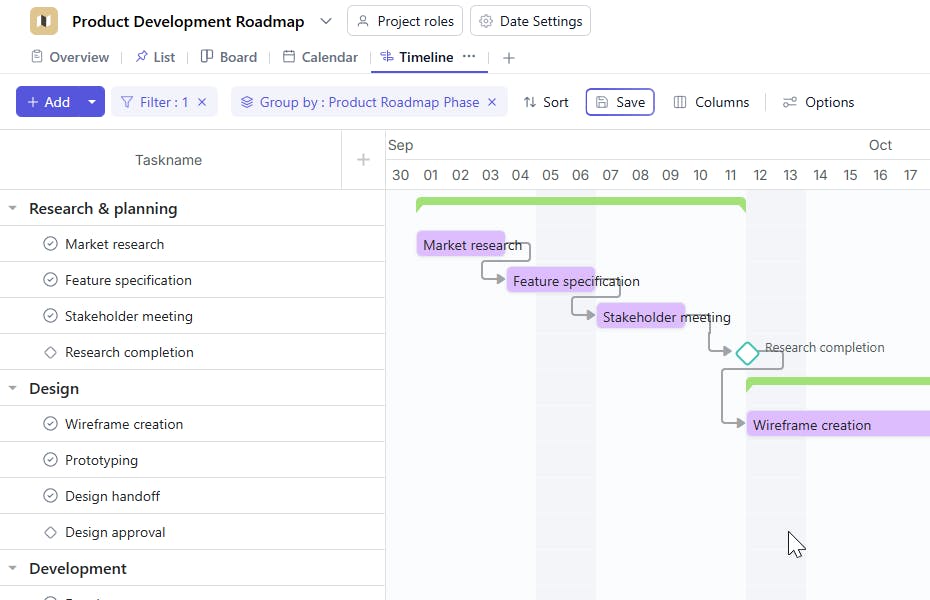
Task: Collapse the Design group
Action: 13,389
